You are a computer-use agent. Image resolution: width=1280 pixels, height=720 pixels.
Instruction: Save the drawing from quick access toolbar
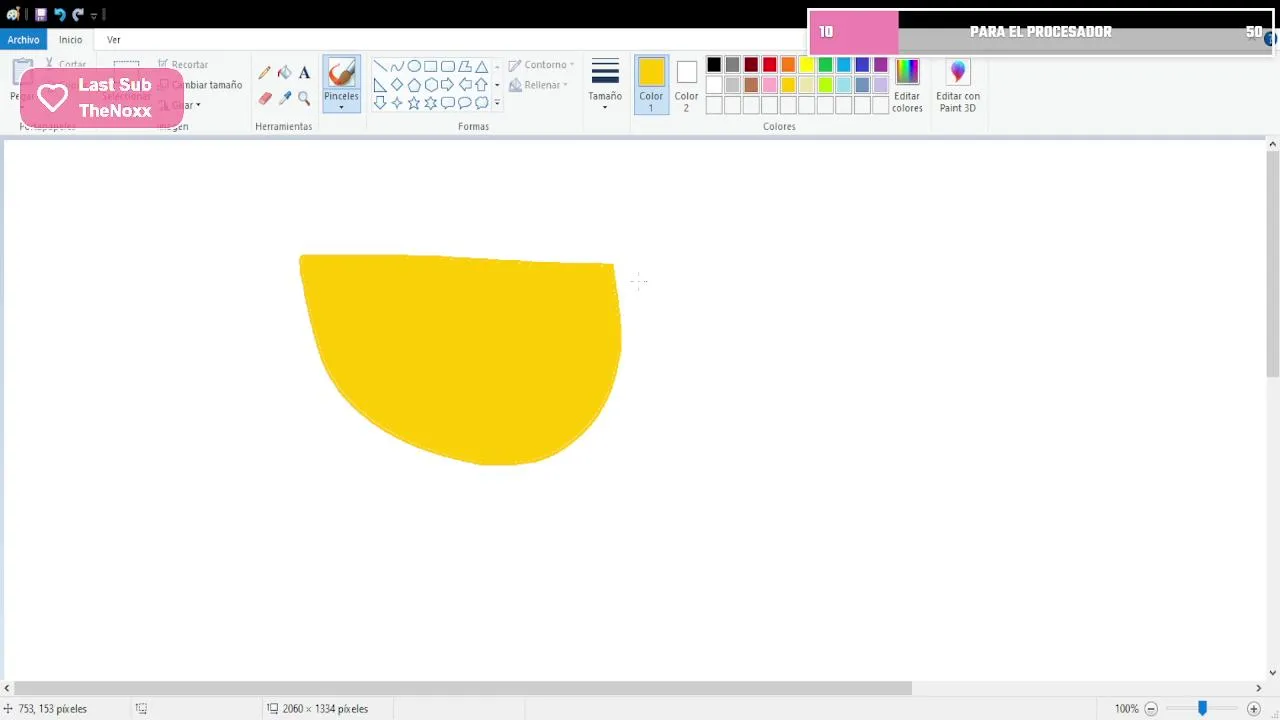pyautogui.click(x=41, y=15)
